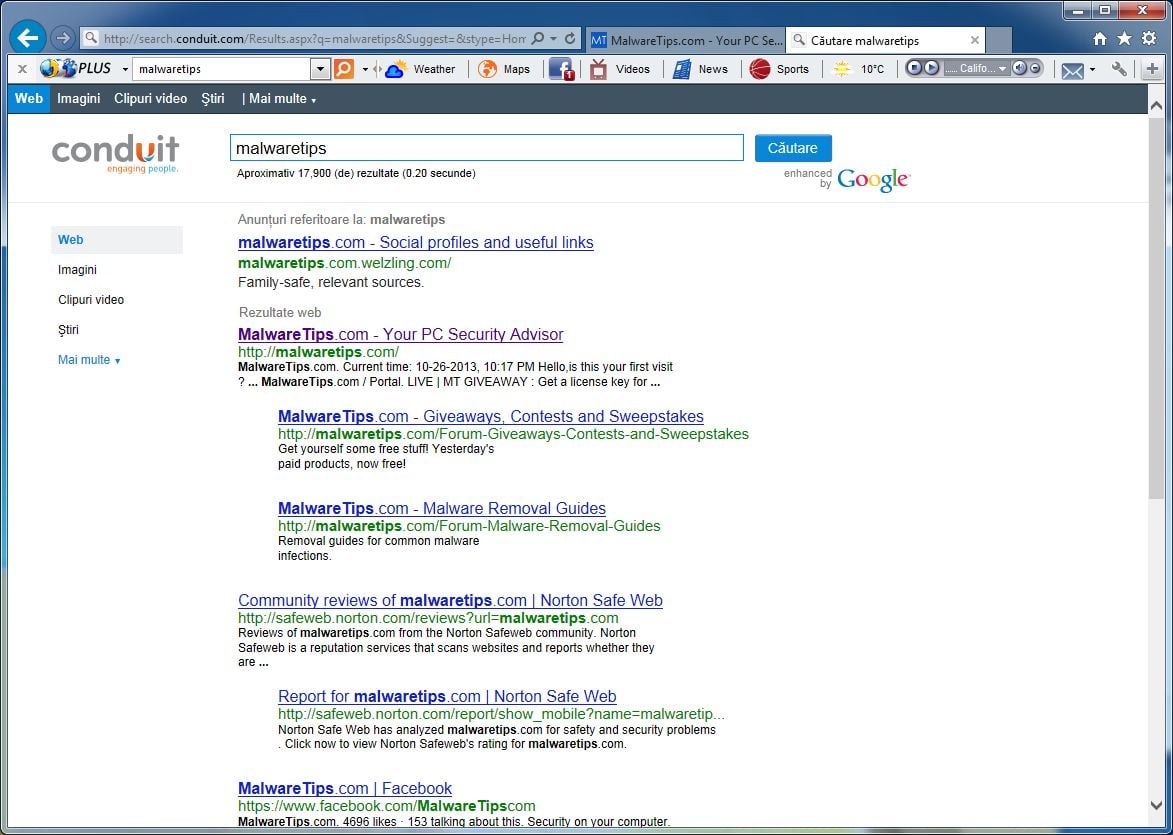The height and width of the screenshot is (835, 1173).
Task: Click the PLUS toolbar logo
Action: coord(76,68)
